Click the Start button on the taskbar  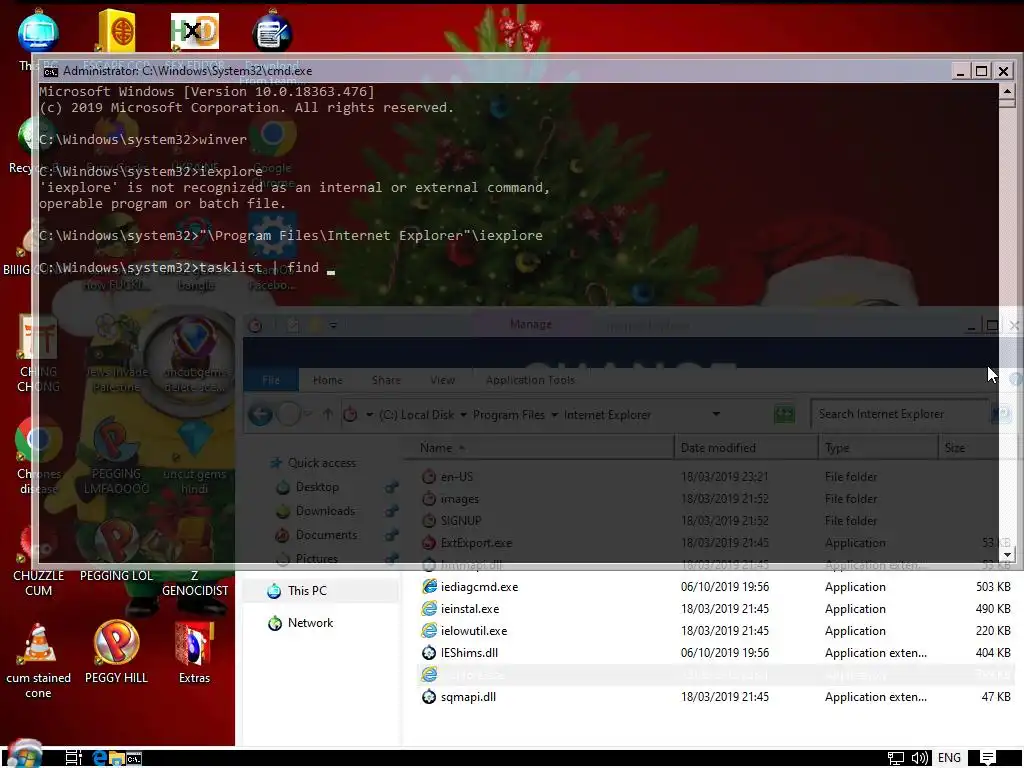coord(25,756)
